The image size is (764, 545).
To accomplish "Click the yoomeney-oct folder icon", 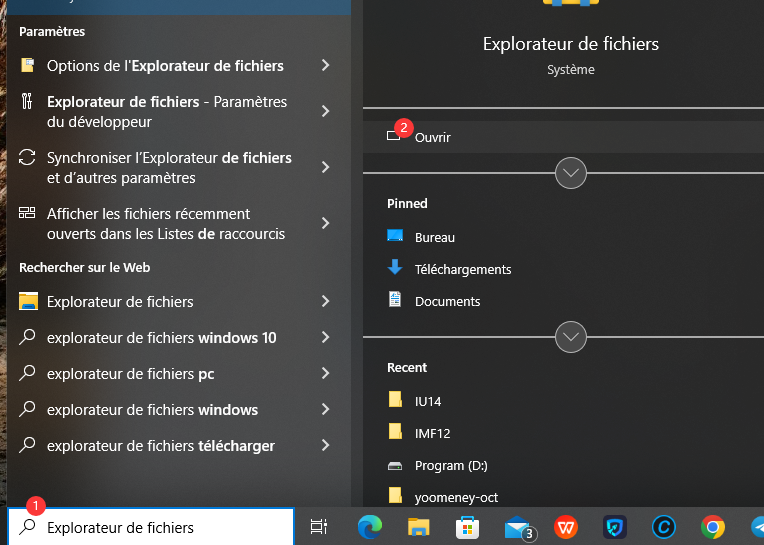I will pos(395,495).
